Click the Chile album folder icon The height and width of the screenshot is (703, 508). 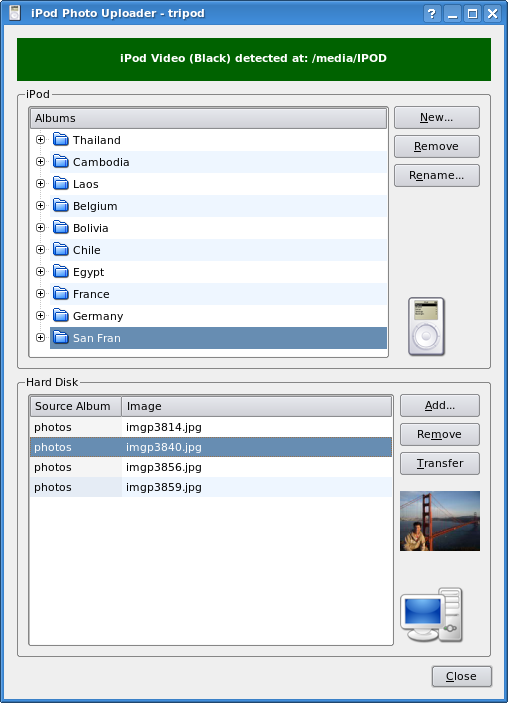[x=61, y=250]
